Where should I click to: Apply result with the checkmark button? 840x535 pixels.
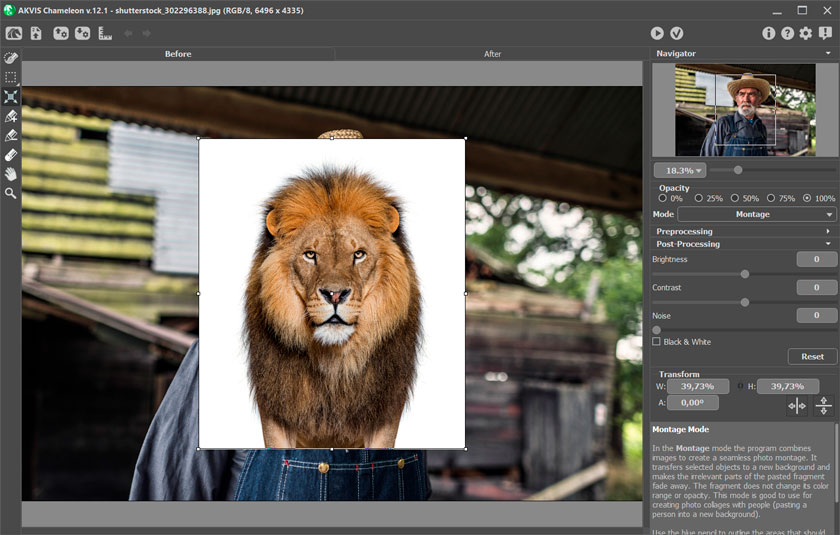click(677, 33)
